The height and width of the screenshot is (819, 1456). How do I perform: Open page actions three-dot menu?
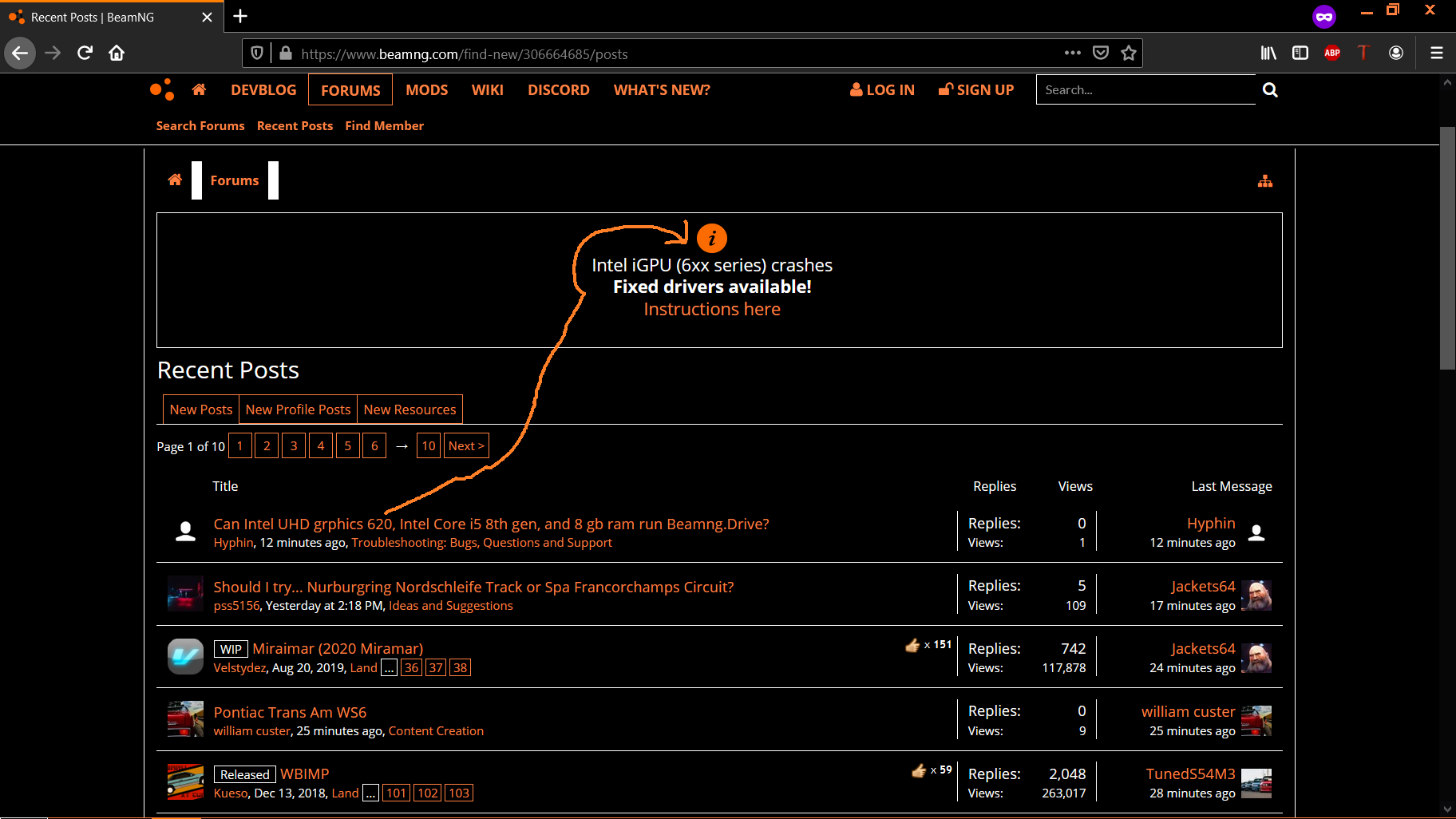[1073, 53]
